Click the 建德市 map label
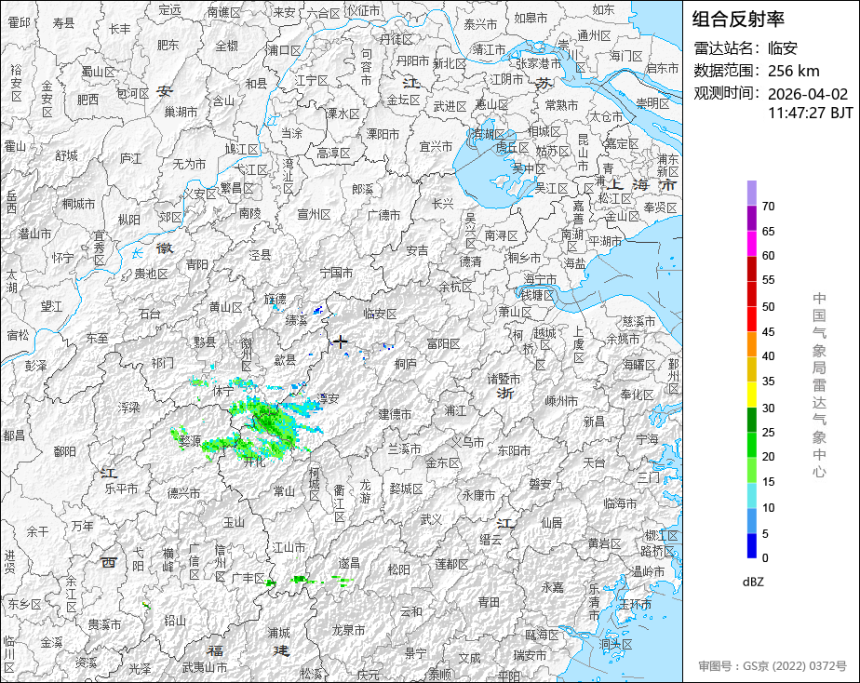 [x=395, y=414]
